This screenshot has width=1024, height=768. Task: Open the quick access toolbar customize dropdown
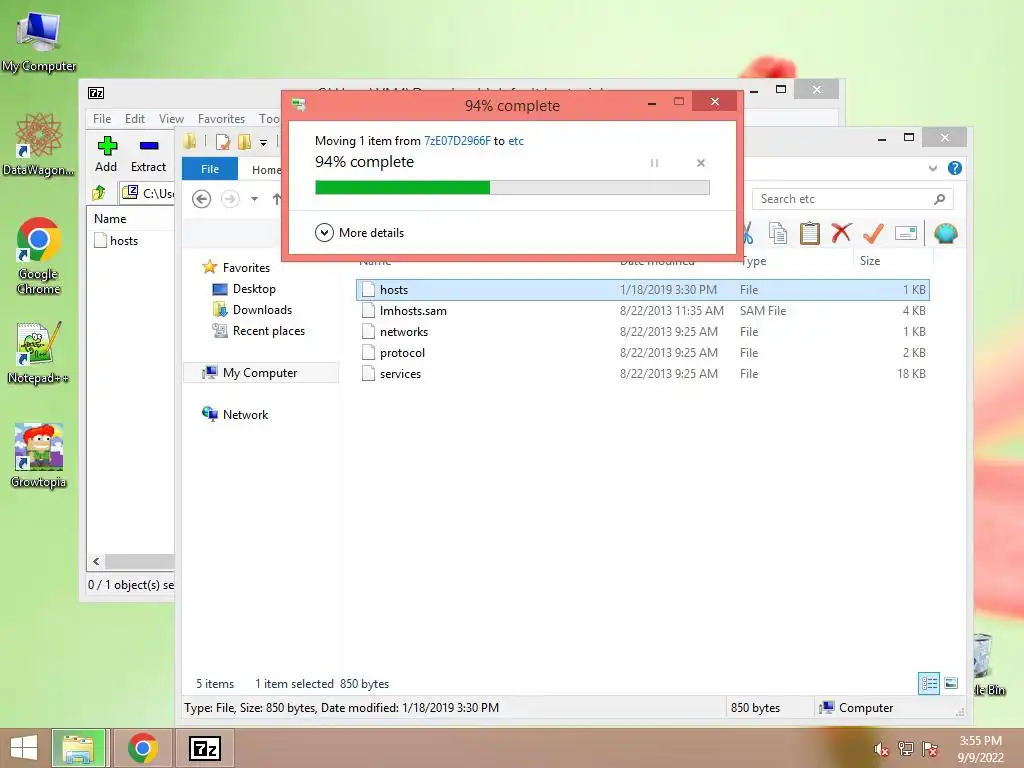coord(263,142)
